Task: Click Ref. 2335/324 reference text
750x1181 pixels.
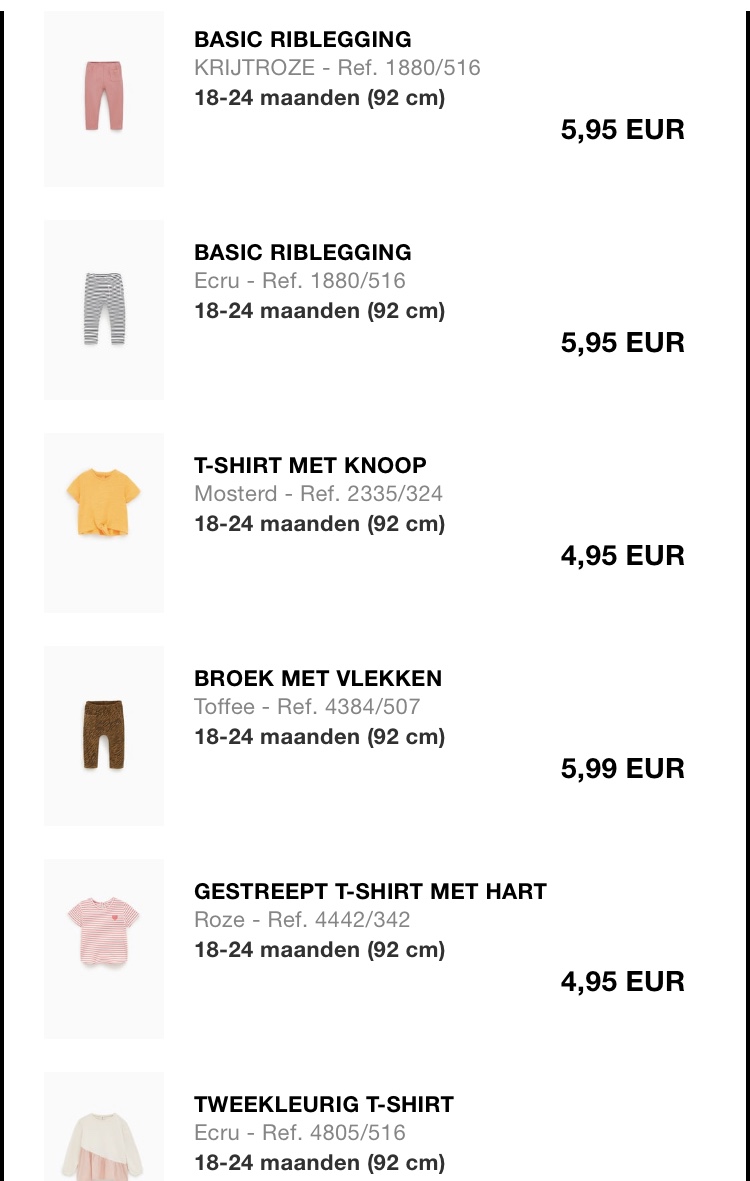Action: pyautogui.click(x=371, y=494)
